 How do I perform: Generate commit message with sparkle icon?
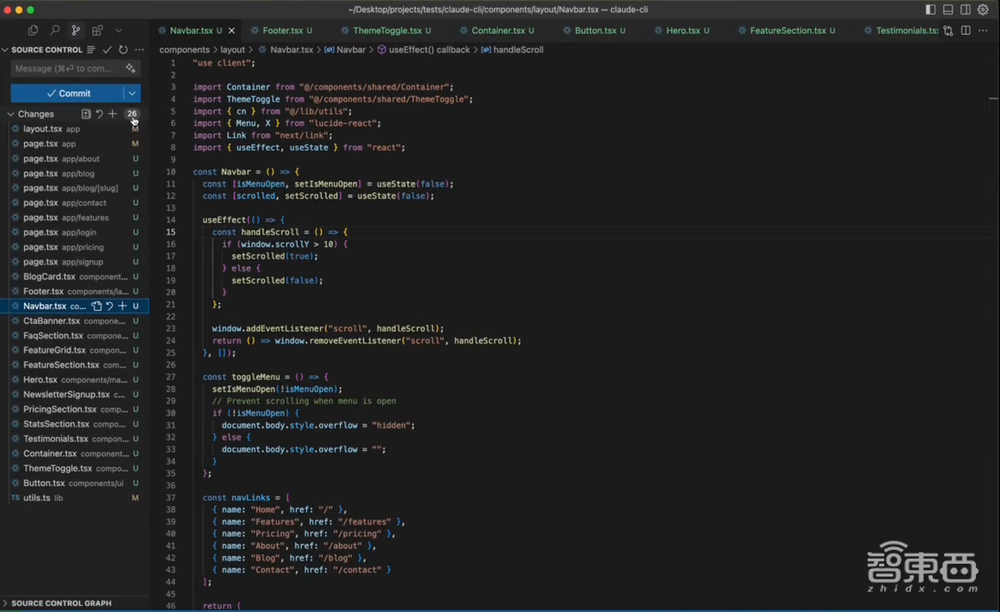(131, 69)
